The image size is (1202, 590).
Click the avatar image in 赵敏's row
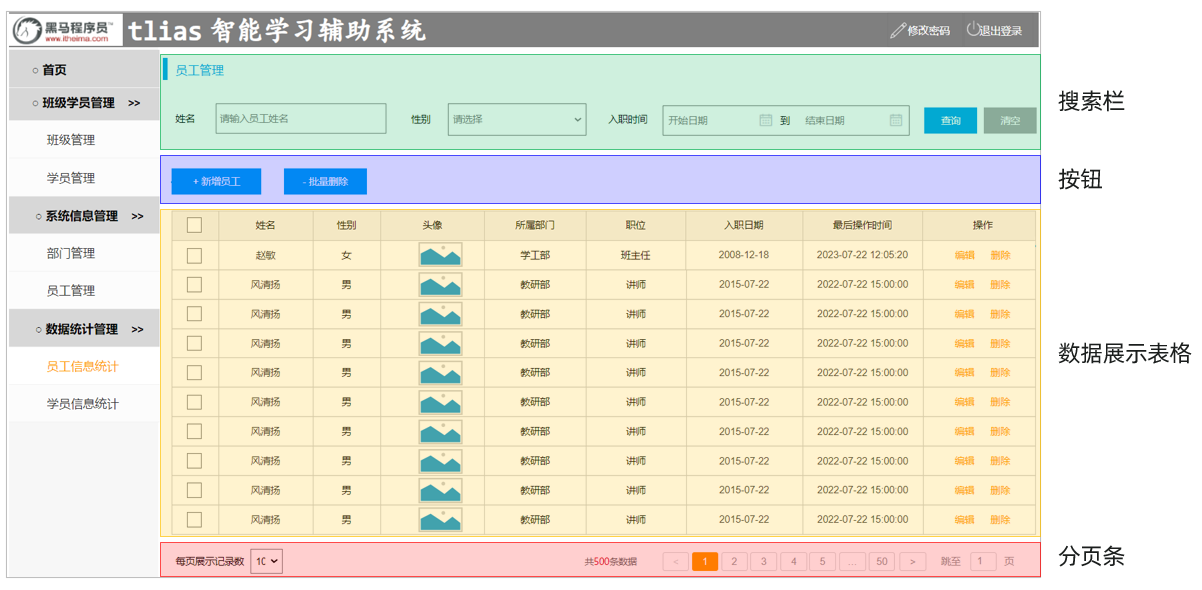tap(440, 255)
